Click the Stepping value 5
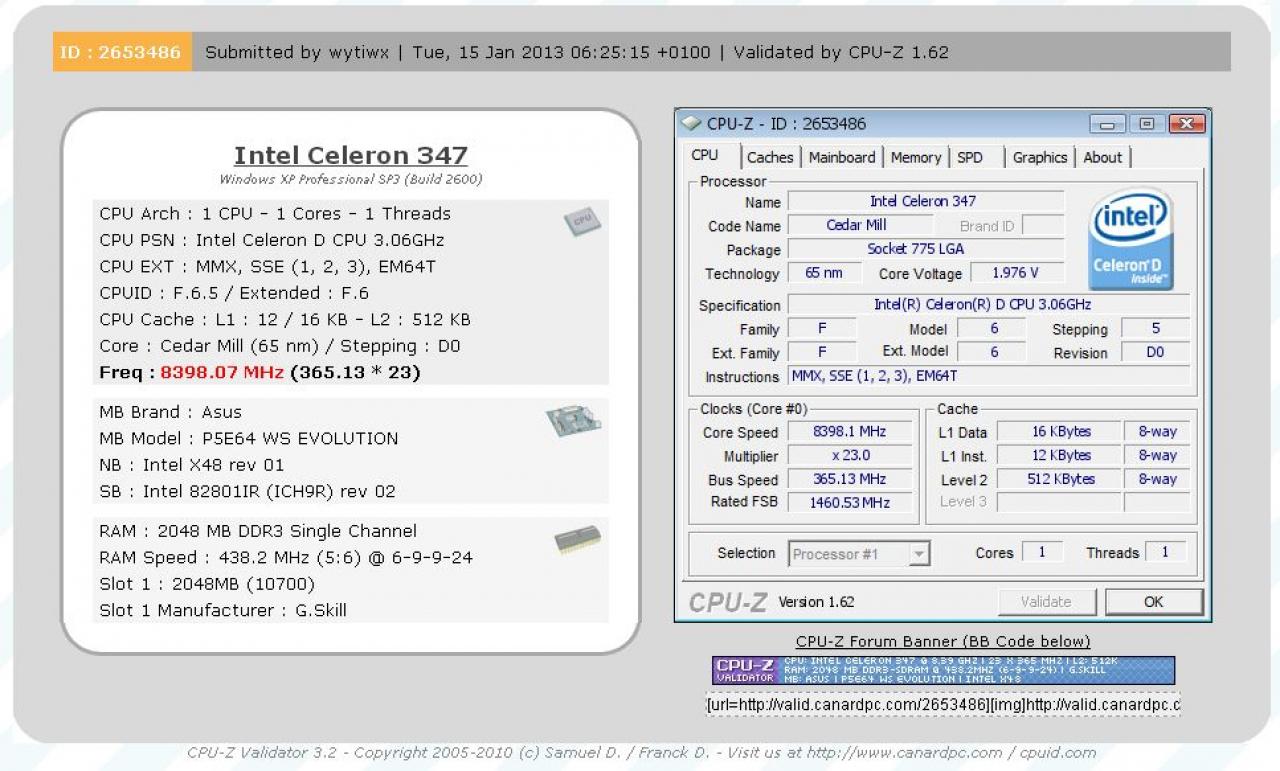The image size is (1280, 771). point(1155,329)
